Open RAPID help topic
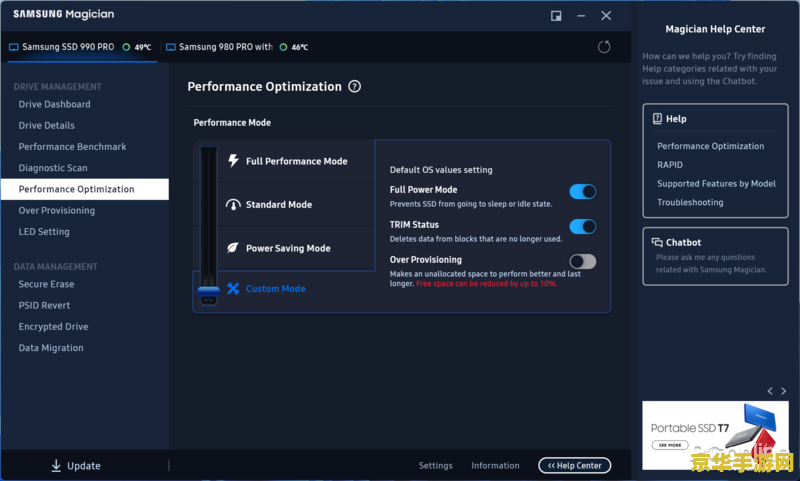The width and height of the screenshot is (800, 481). click(670, 165)
